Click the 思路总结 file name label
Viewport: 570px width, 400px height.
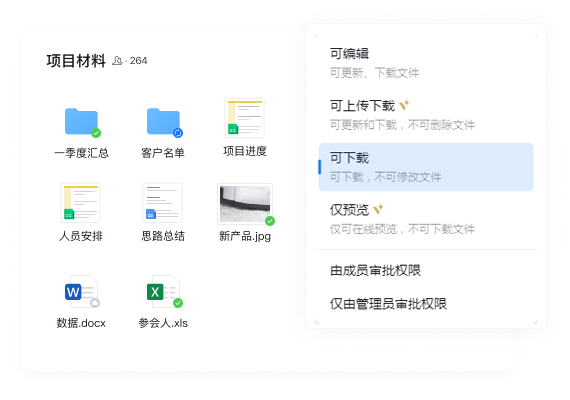click(163, 236)
